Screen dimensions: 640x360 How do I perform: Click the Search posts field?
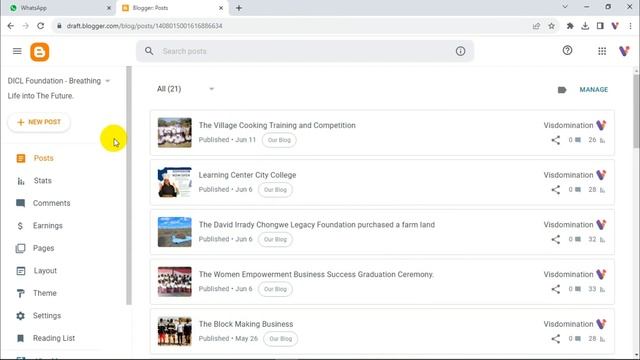(x=305, y=51)
